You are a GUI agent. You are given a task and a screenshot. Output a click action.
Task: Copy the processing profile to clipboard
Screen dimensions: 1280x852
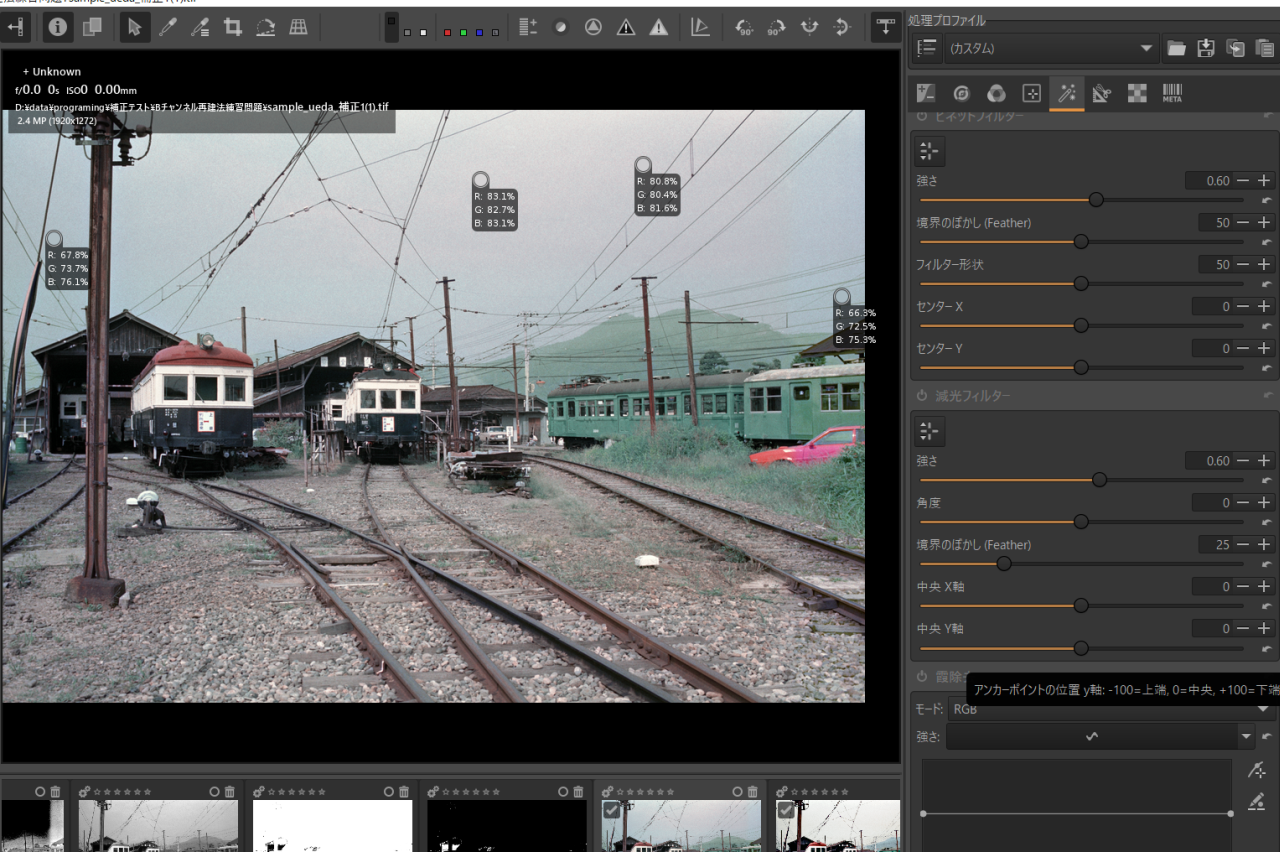pyautogui.click(x=1236, y=48)
